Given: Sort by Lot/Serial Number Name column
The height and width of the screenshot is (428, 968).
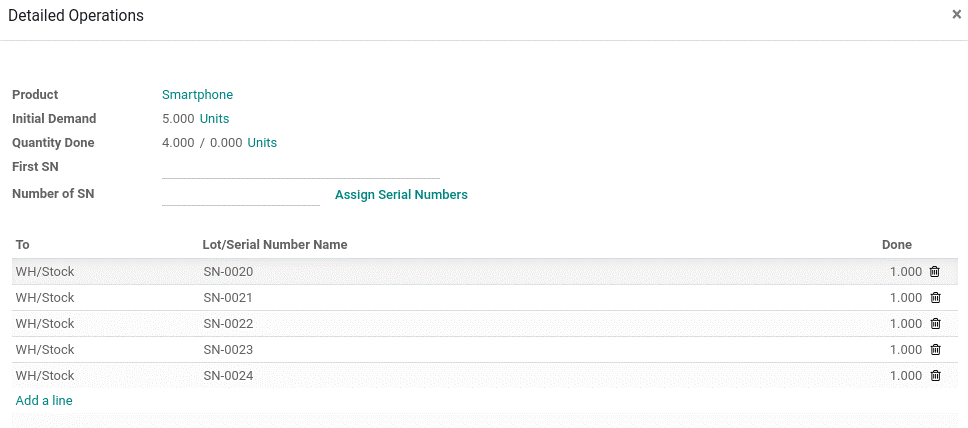Looking at the screenshot, I should pos(275,245).
